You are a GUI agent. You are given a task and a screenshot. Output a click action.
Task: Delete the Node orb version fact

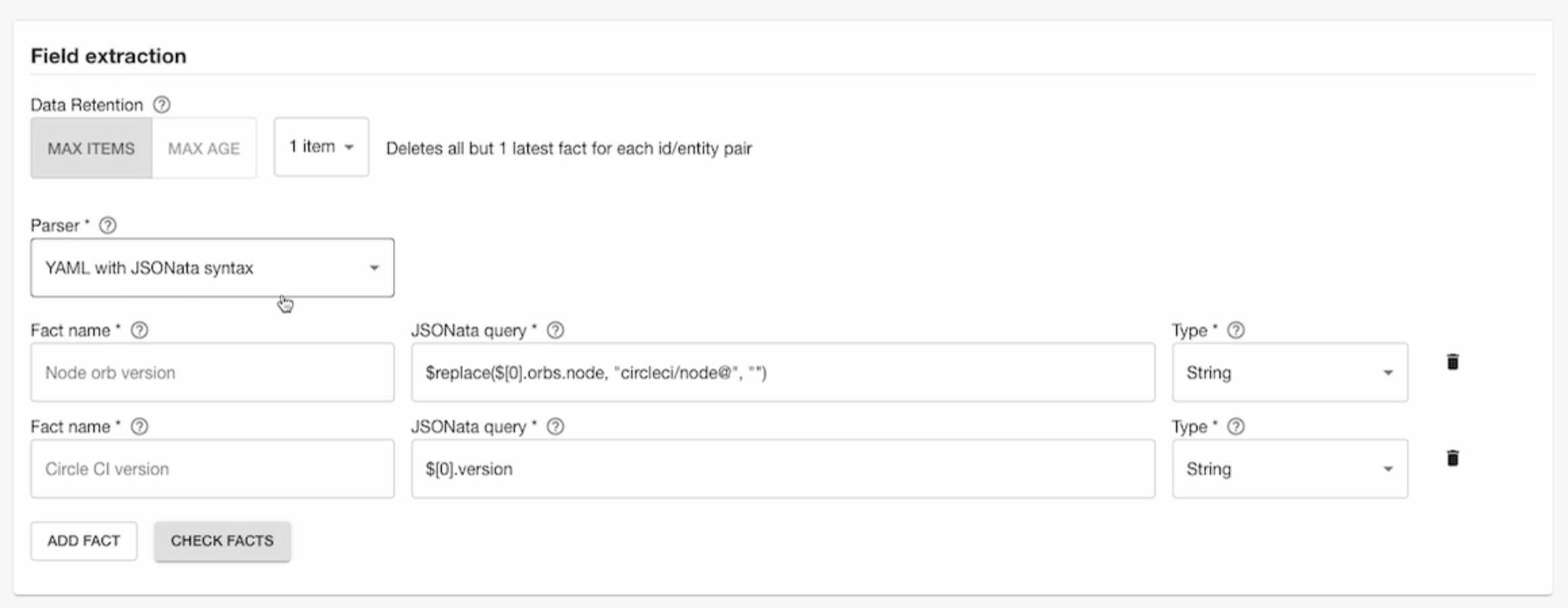coord(1452,362)
